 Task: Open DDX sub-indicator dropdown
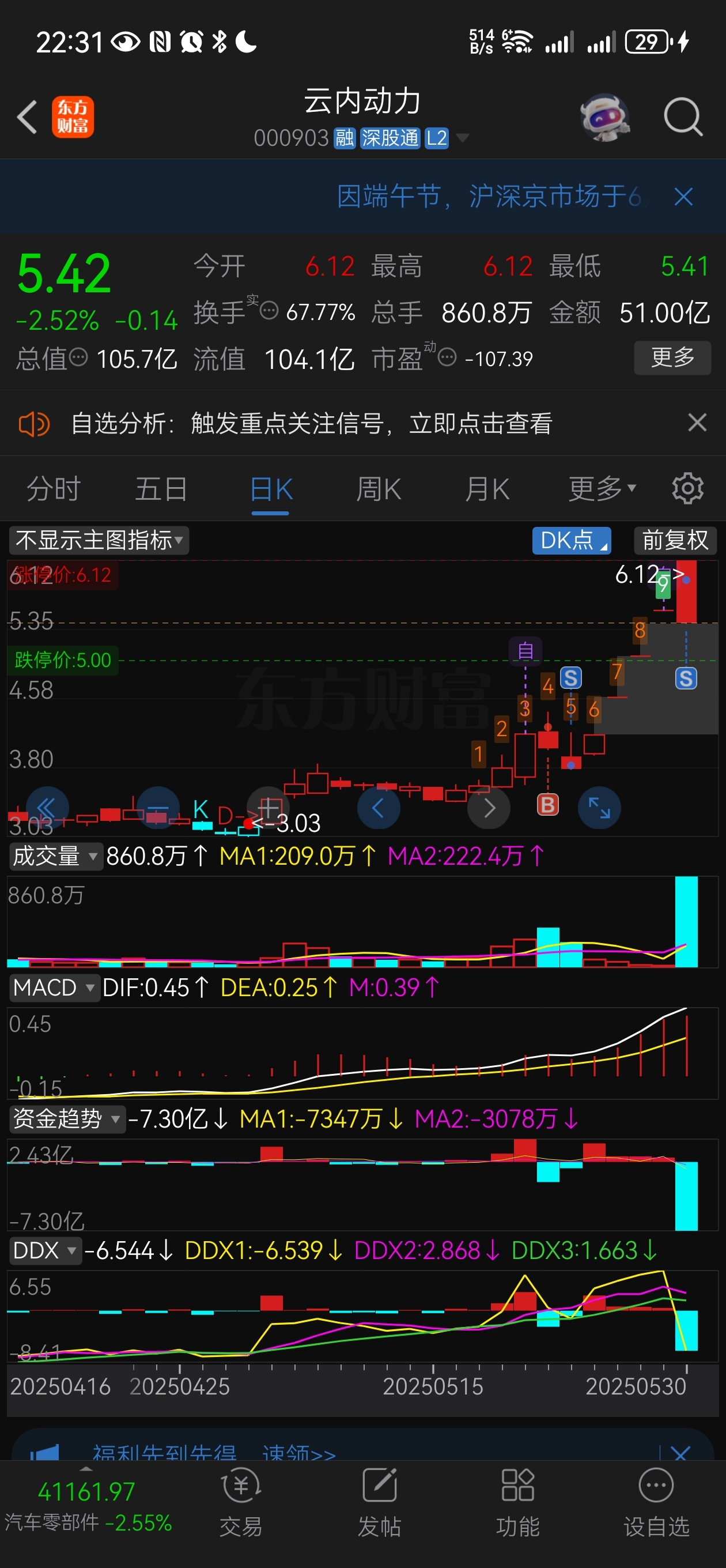(45, 1250)
